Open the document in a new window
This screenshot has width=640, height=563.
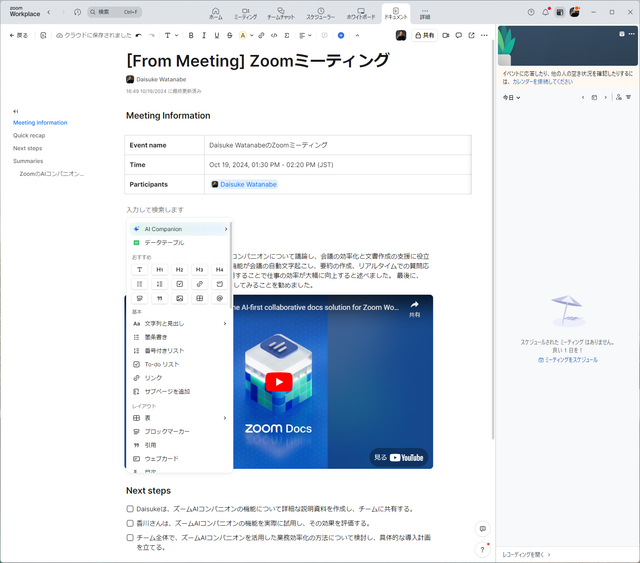pos(471,36)
